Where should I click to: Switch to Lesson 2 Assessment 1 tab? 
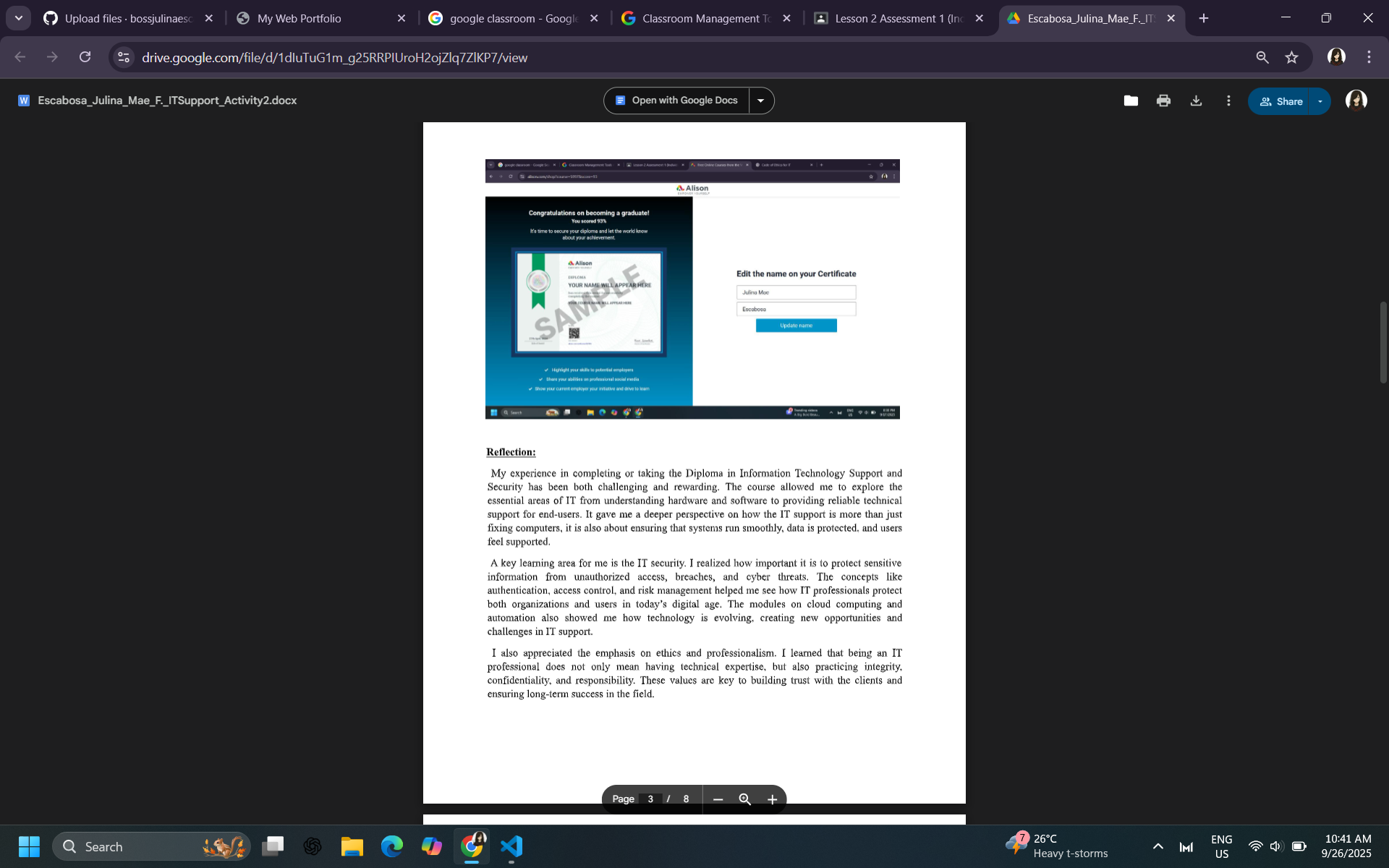click(898, 18)
